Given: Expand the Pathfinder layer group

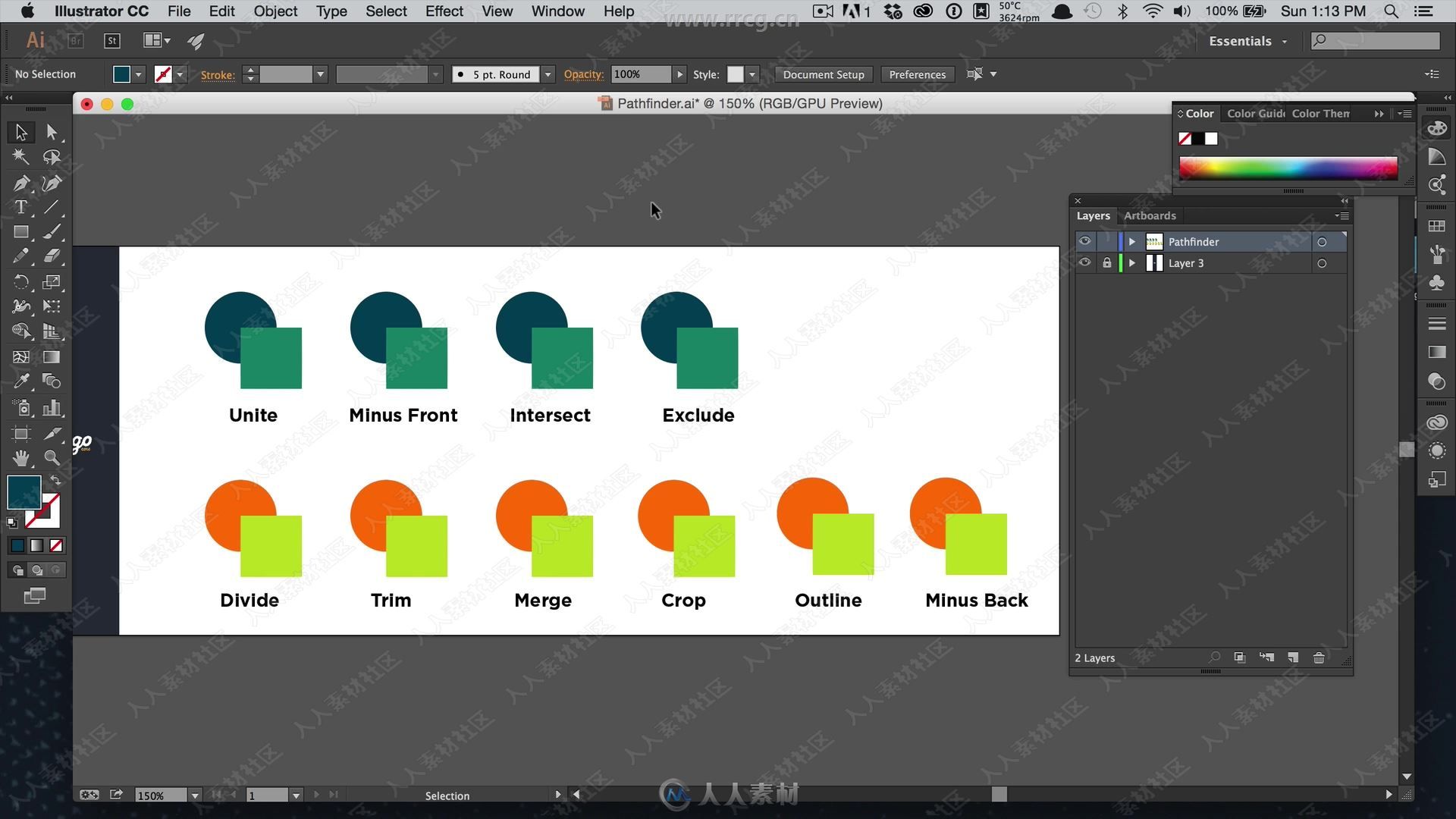Looking at the screenshot, I should click(1131, 241).
